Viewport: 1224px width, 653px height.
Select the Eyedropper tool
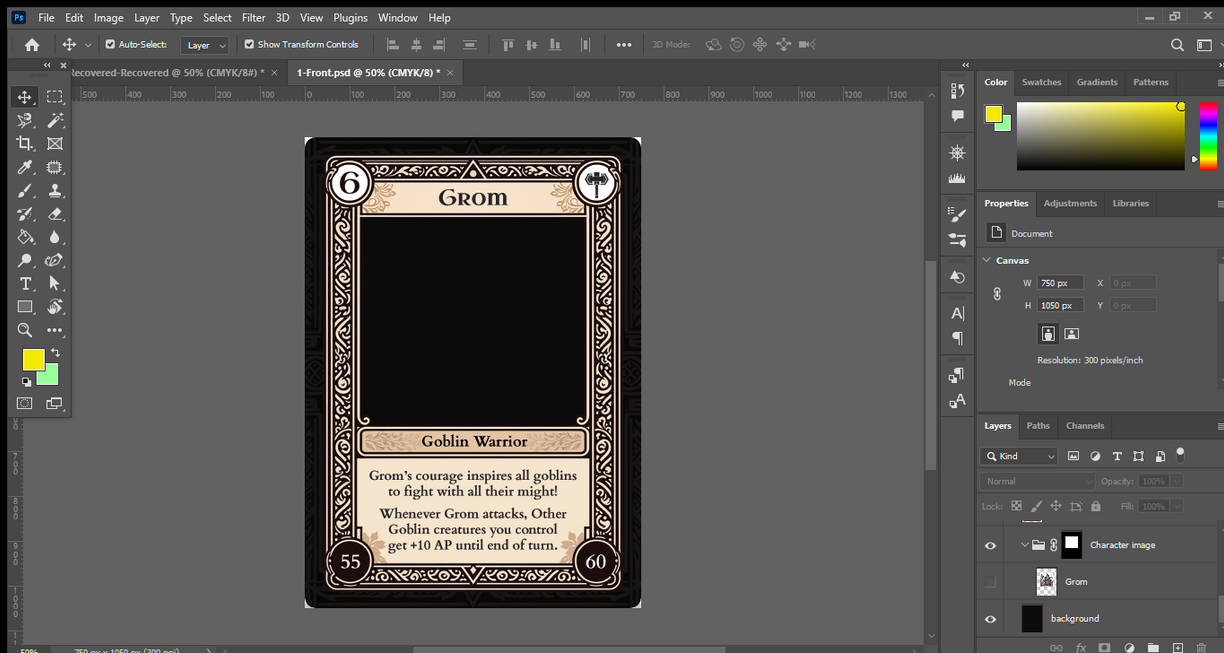[x=25, y=167]
